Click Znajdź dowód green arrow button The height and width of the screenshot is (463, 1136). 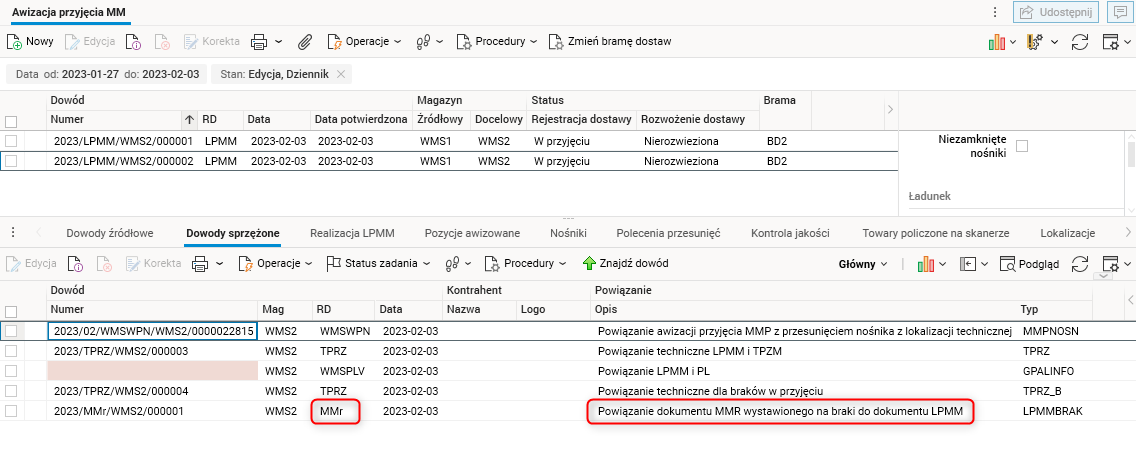[x=625, y=263]
